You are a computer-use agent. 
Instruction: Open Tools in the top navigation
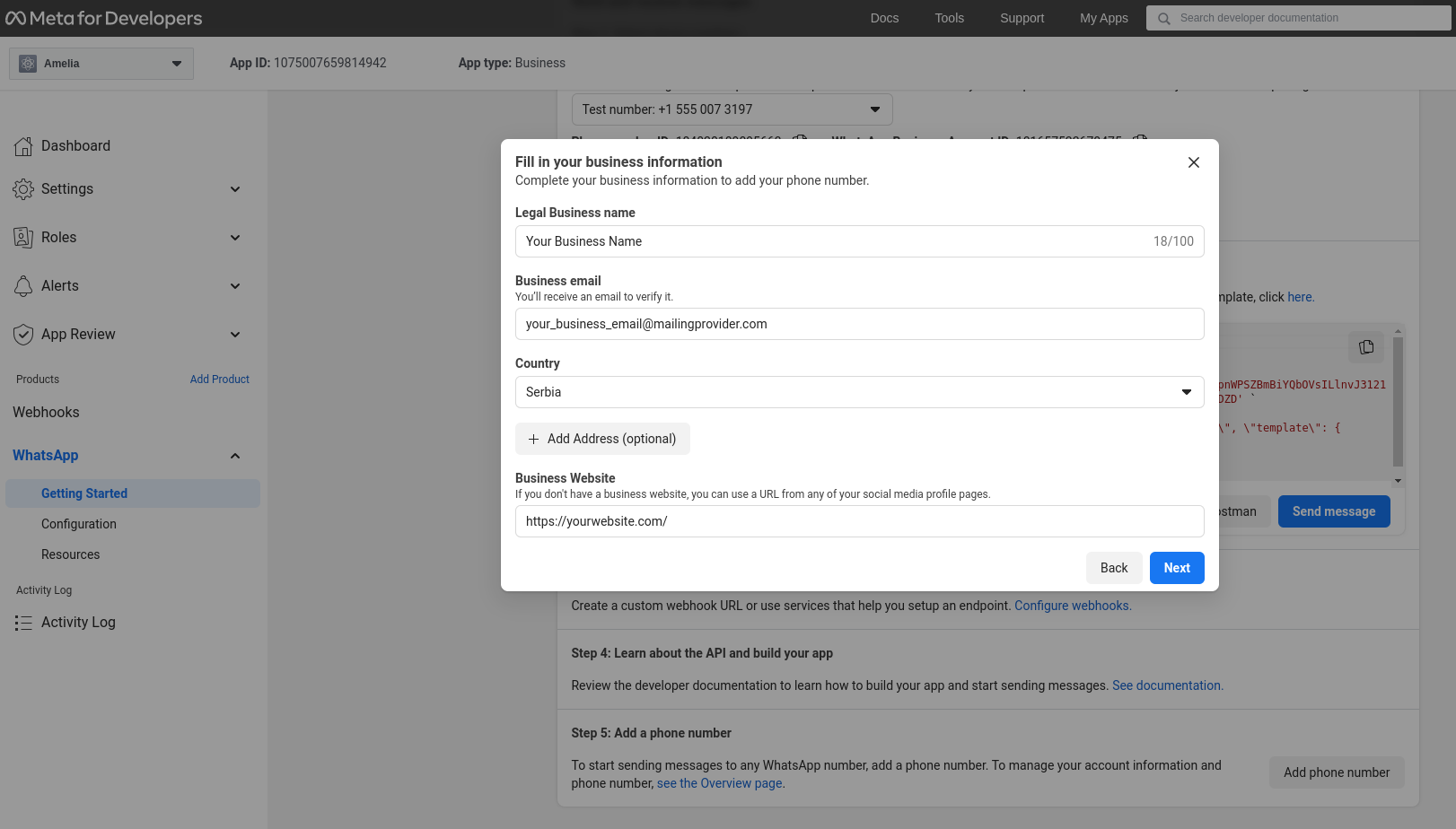coord(949,18)
